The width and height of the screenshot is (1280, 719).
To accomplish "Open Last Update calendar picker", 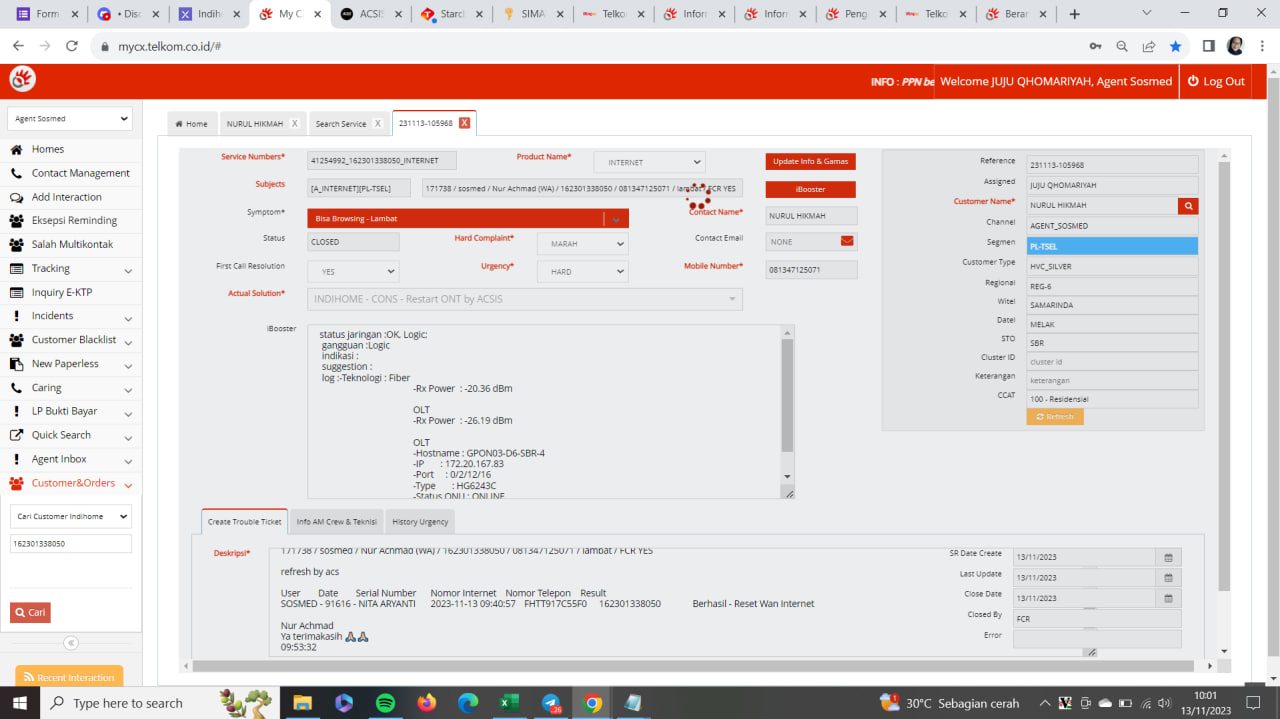I will 1168,577.
